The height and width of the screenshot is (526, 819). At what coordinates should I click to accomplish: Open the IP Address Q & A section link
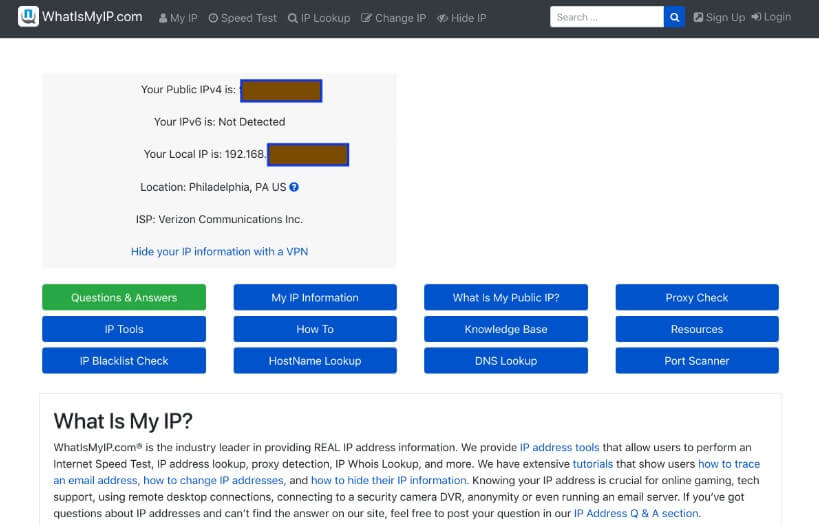click(x=637, y=513)
